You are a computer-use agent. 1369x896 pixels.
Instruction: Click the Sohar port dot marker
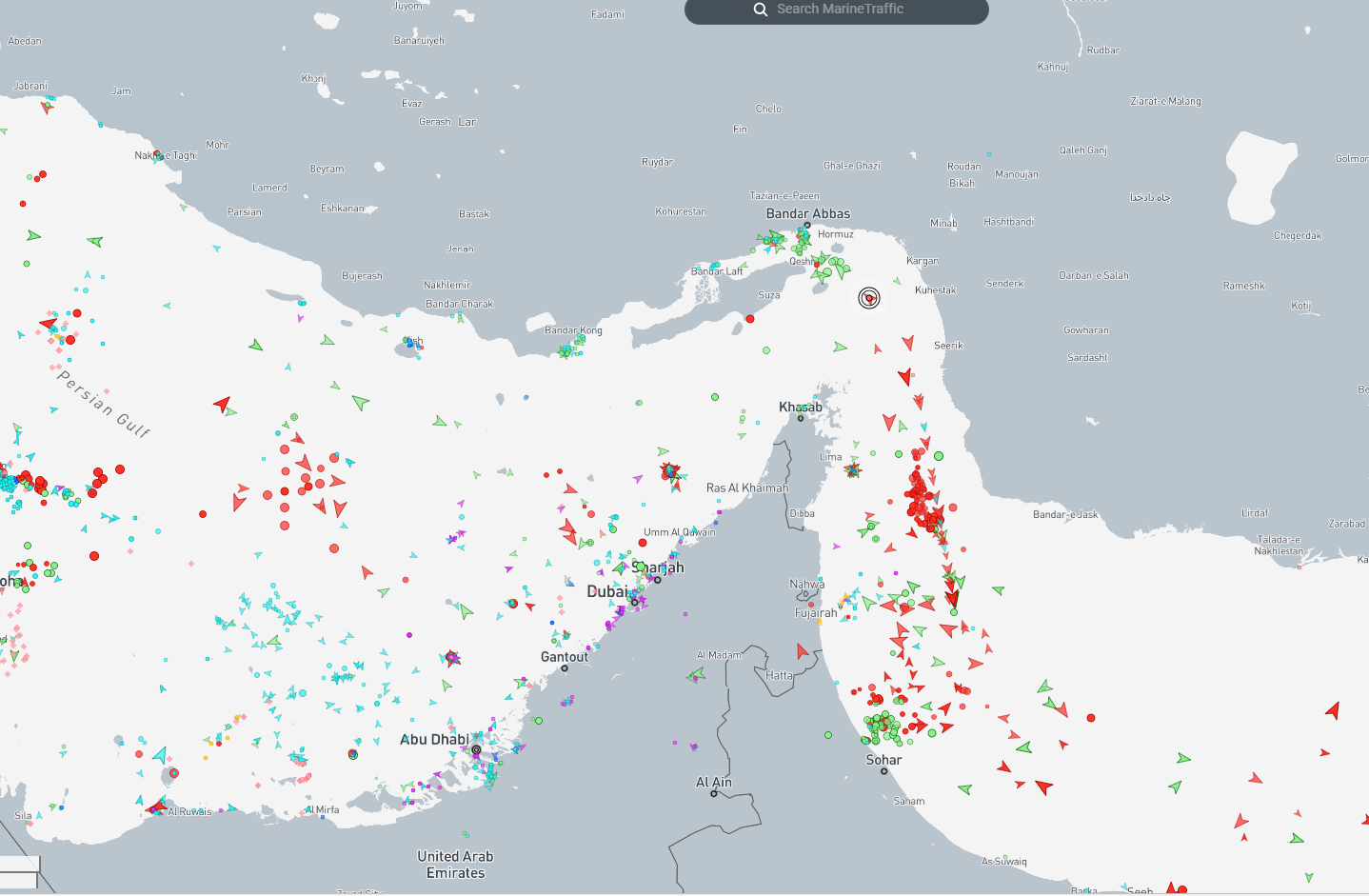(x=884, y=771)
